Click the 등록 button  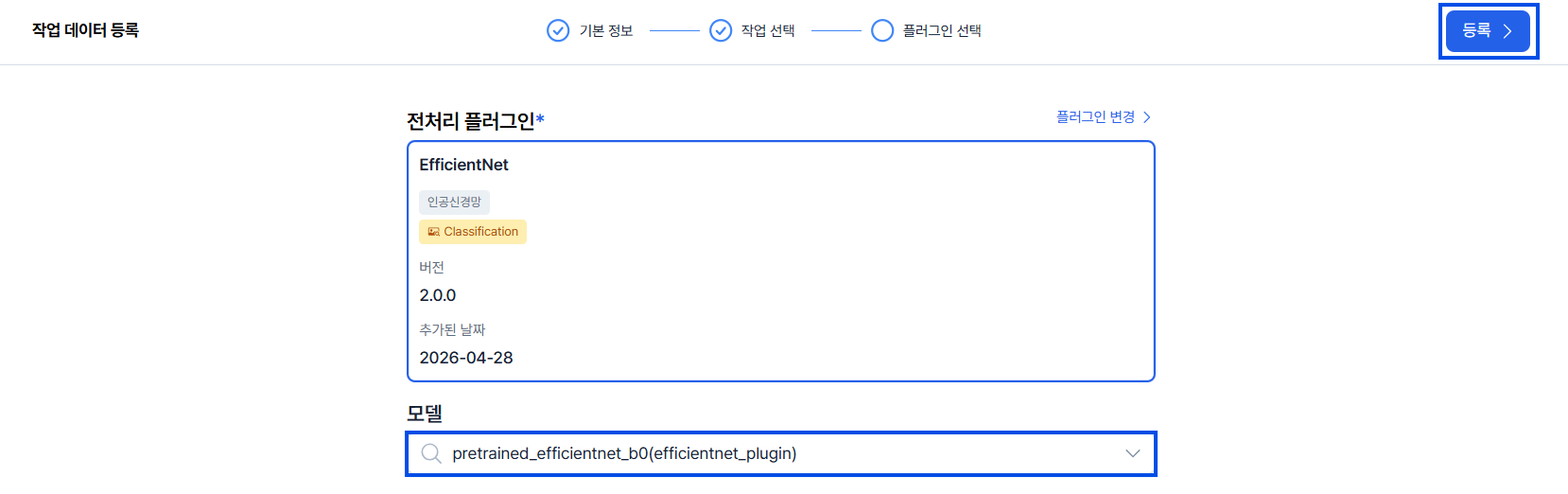(1488, 31)
